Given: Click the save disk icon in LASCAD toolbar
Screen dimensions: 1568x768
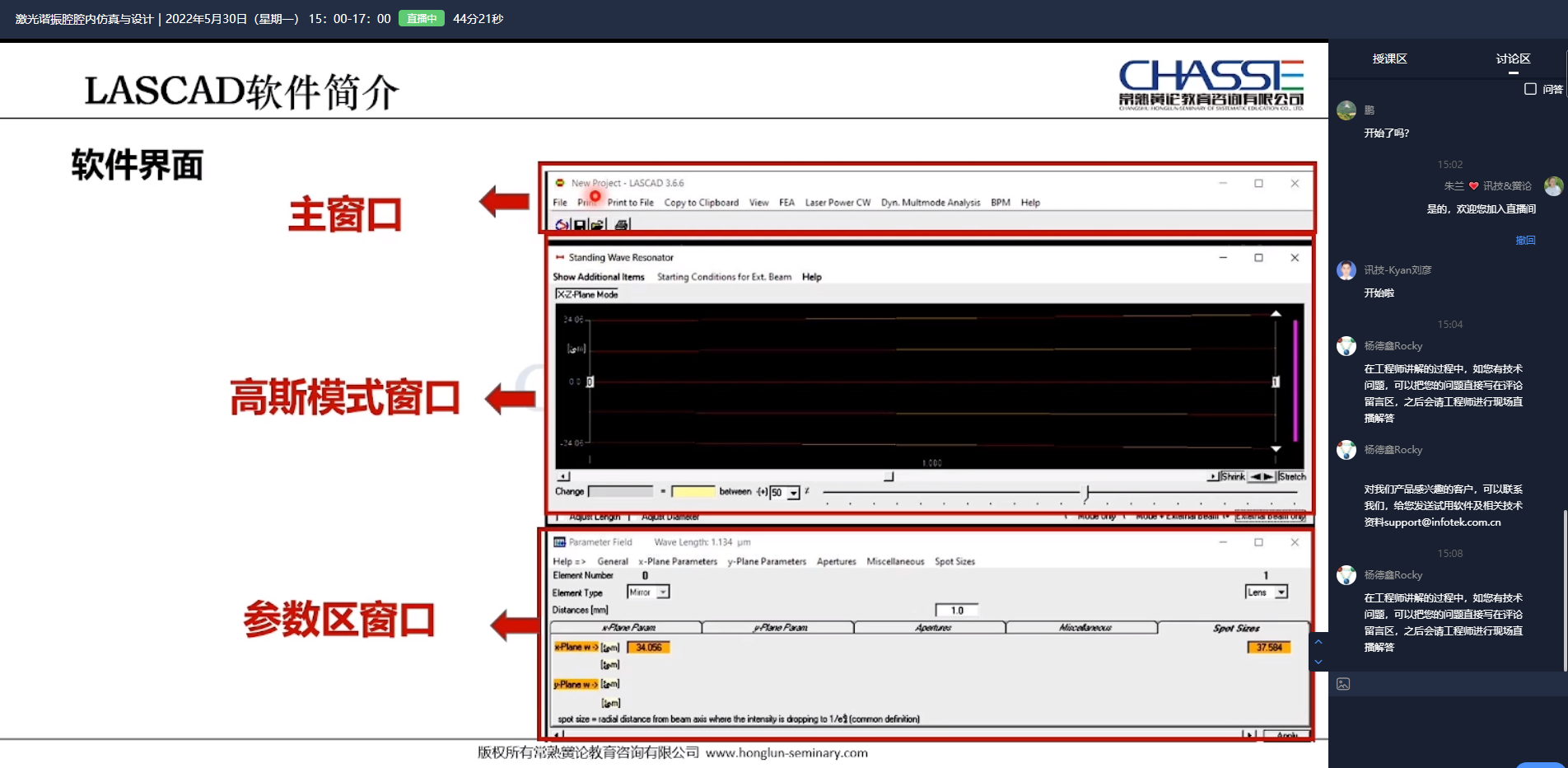Looking at the screenshot, I should coord(580,225).
